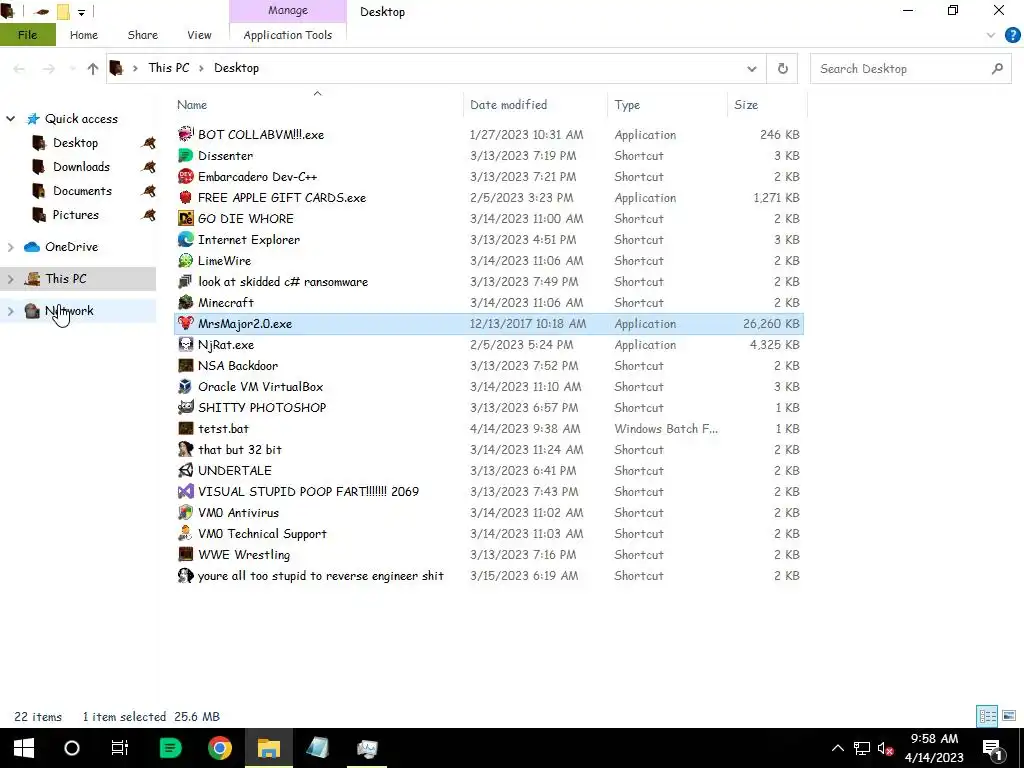Click the VISUAL STUDIO-style purple icon for 2069 shortcut

(x=185, y=491)
